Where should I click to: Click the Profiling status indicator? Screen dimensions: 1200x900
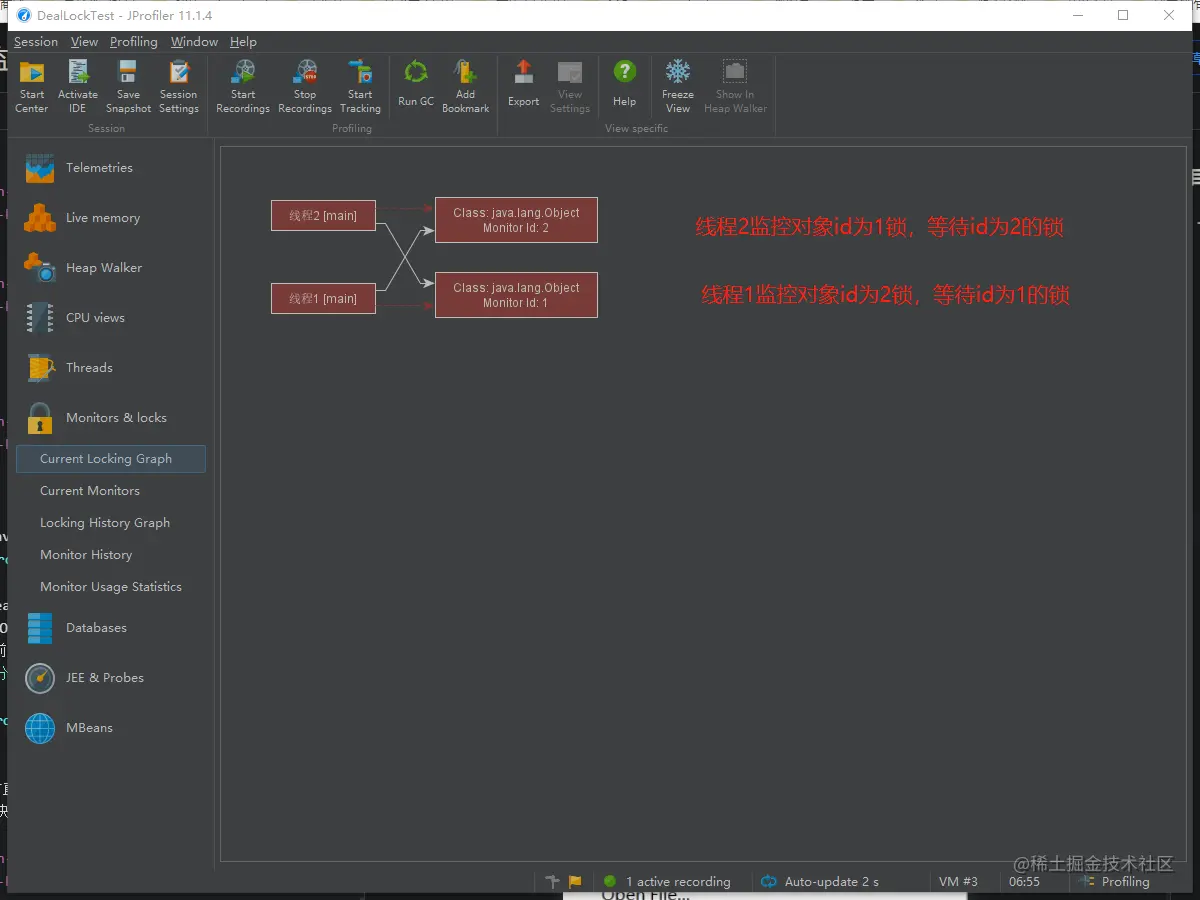click(1115, 882)
